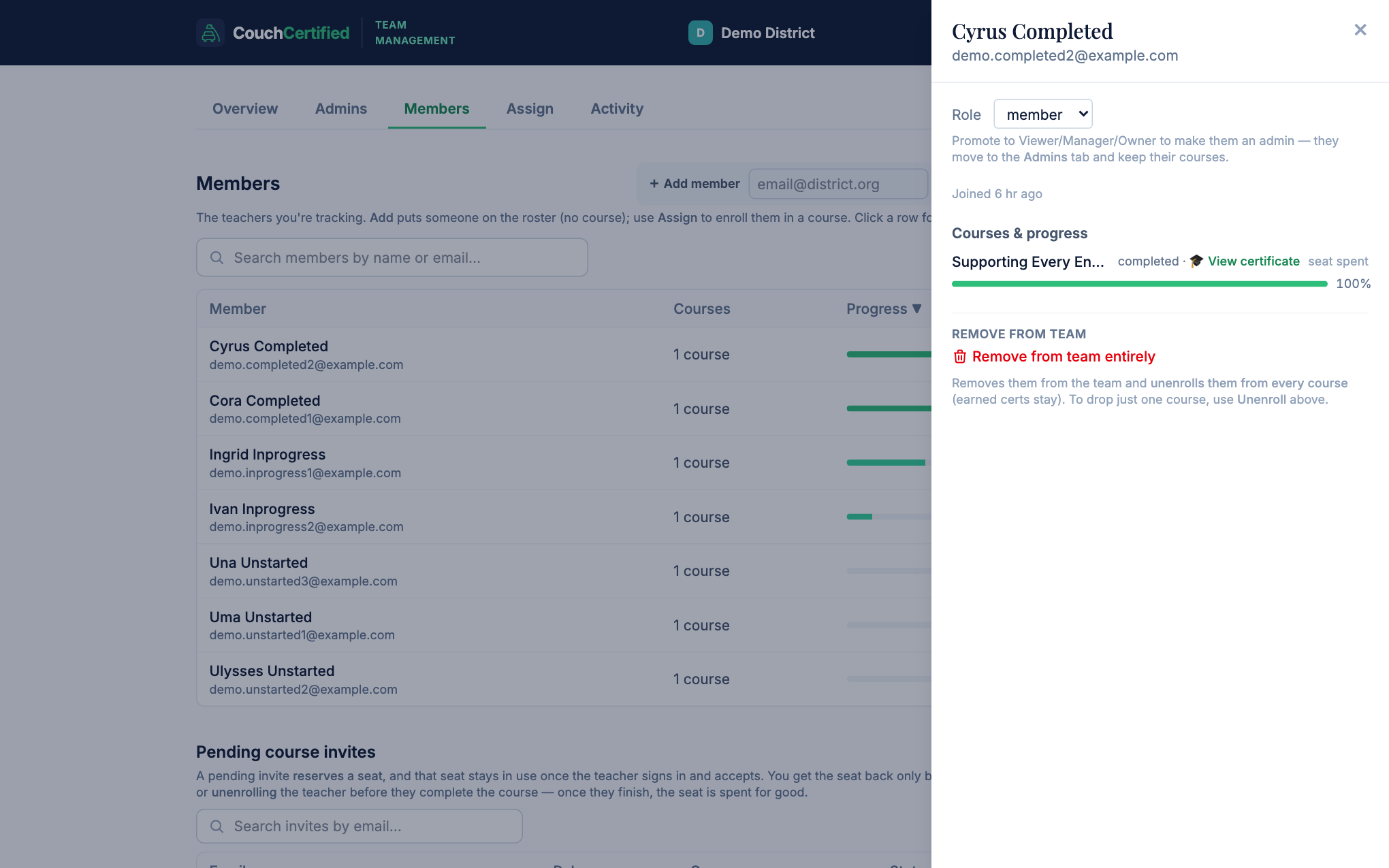Open the Admins tab
This screenshot has width=1389, height=868.
coord(341,109)
